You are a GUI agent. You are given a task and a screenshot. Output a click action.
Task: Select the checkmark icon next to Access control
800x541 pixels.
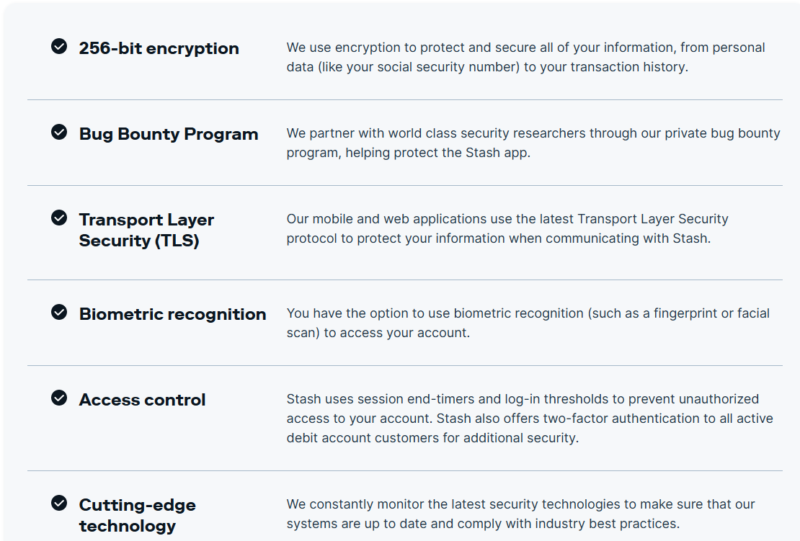59,398
